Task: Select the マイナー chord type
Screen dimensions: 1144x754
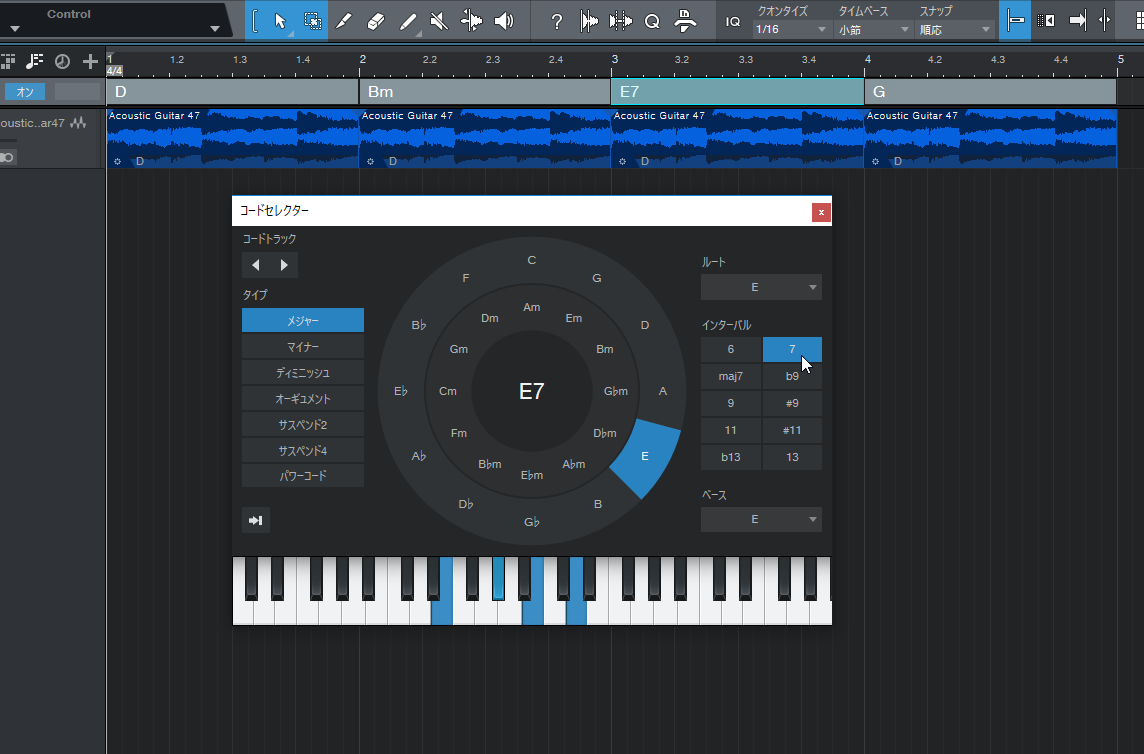Action: click(x=303, y=347)
